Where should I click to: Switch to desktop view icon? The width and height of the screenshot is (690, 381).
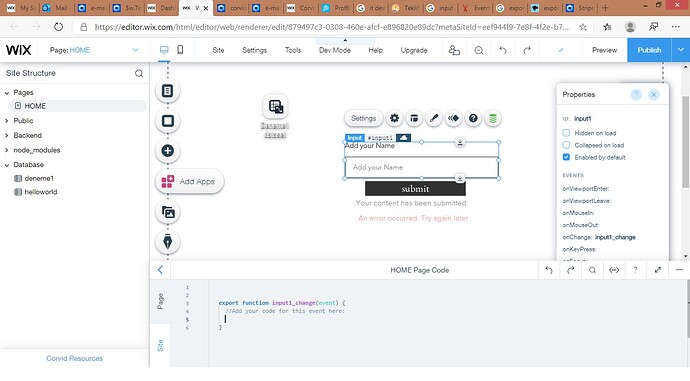click(x=164, y=50)
